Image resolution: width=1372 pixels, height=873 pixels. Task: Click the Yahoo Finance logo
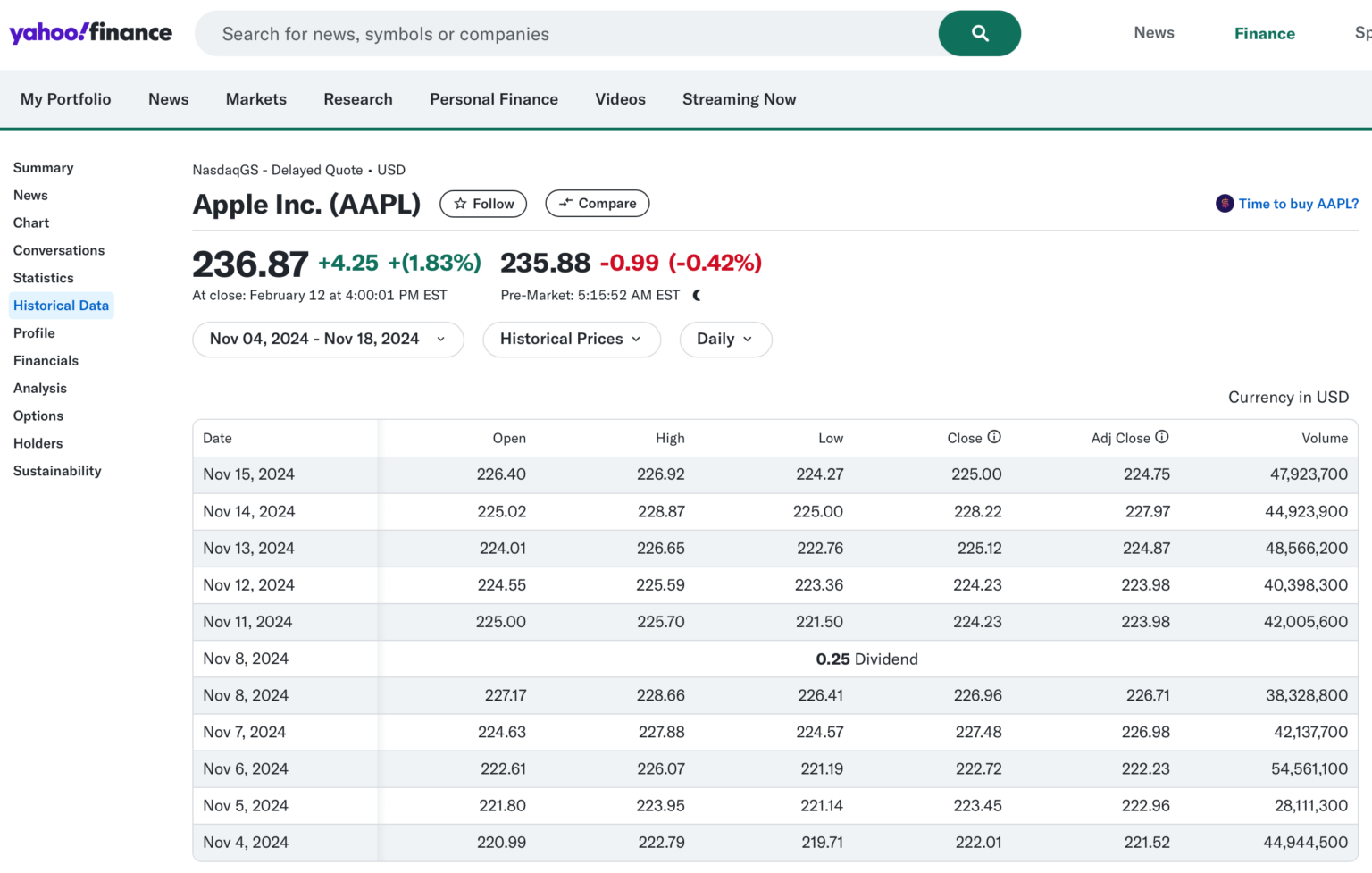coord(90,33)
